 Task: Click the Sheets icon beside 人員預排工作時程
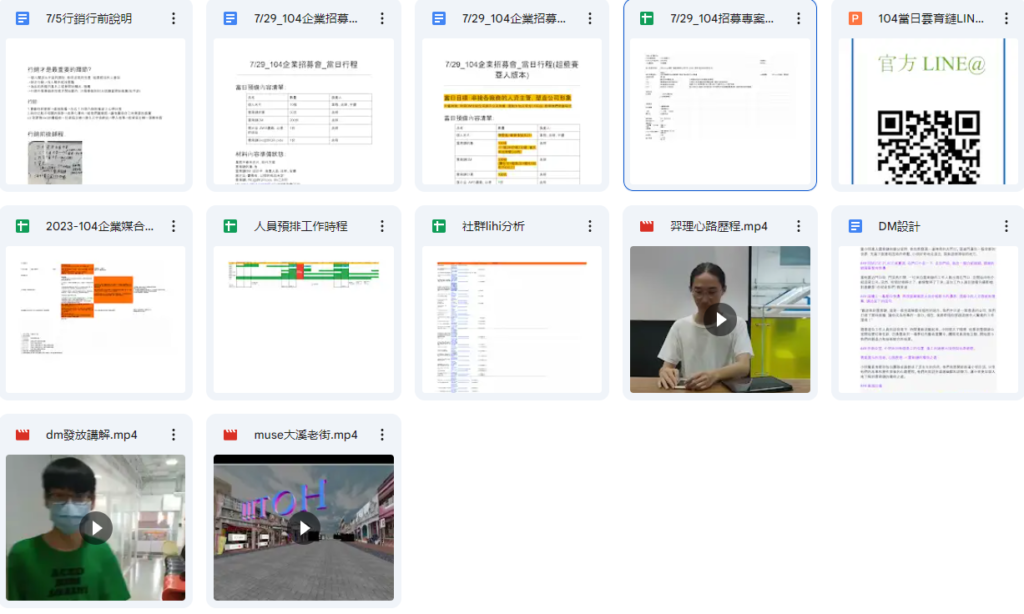click(231, 227)
